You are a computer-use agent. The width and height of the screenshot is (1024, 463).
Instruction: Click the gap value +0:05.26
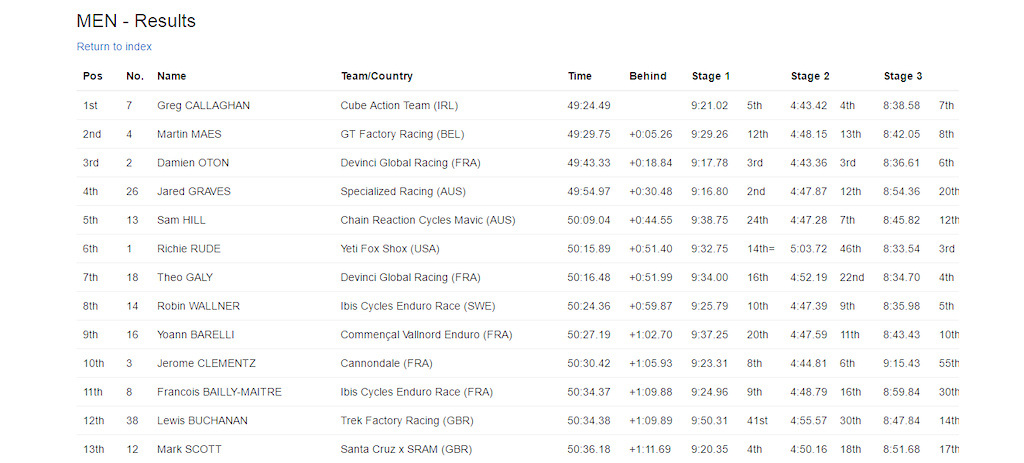pos(650,135)
